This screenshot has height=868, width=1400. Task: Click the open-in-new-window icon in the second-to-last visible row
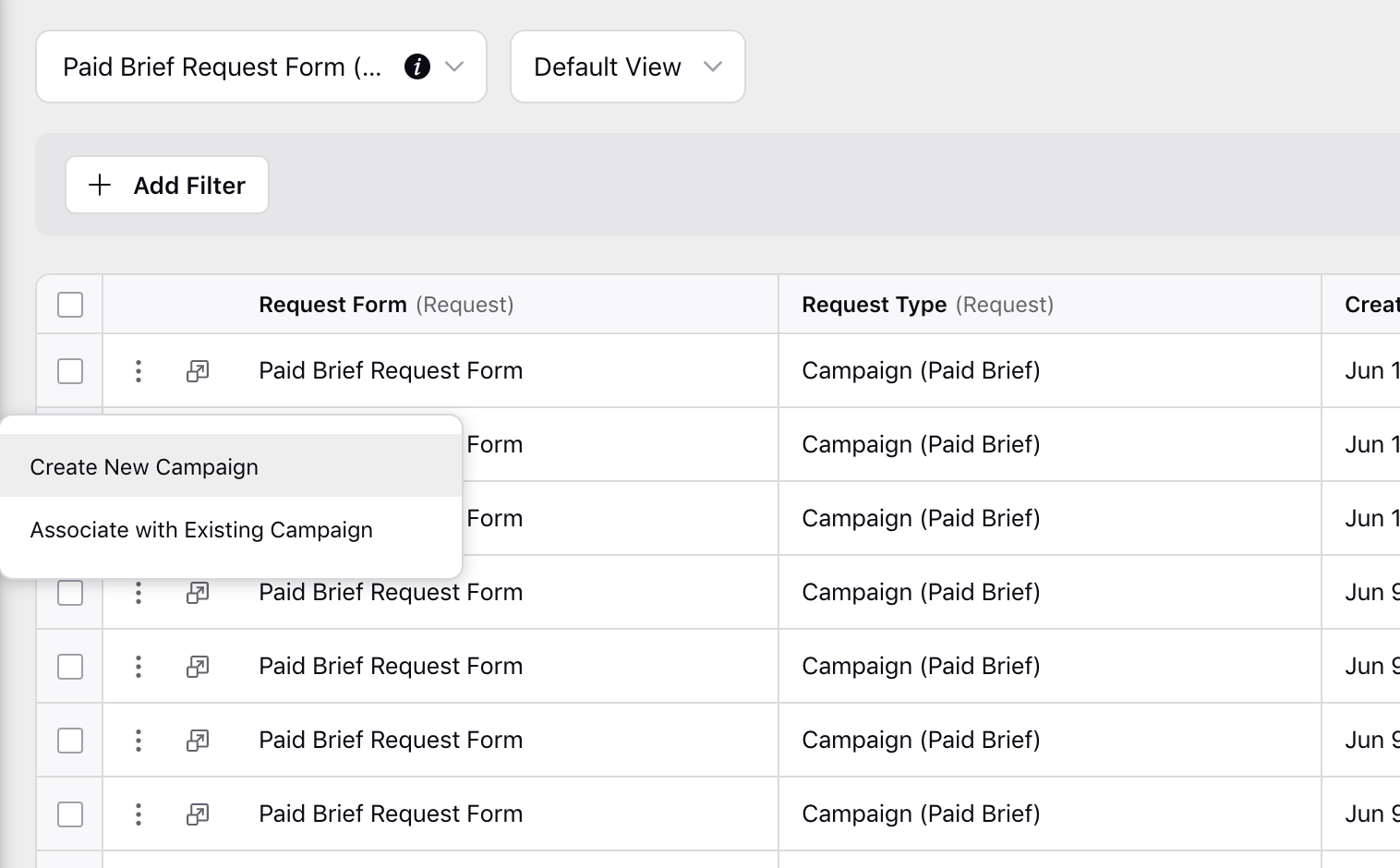point(198,740)
